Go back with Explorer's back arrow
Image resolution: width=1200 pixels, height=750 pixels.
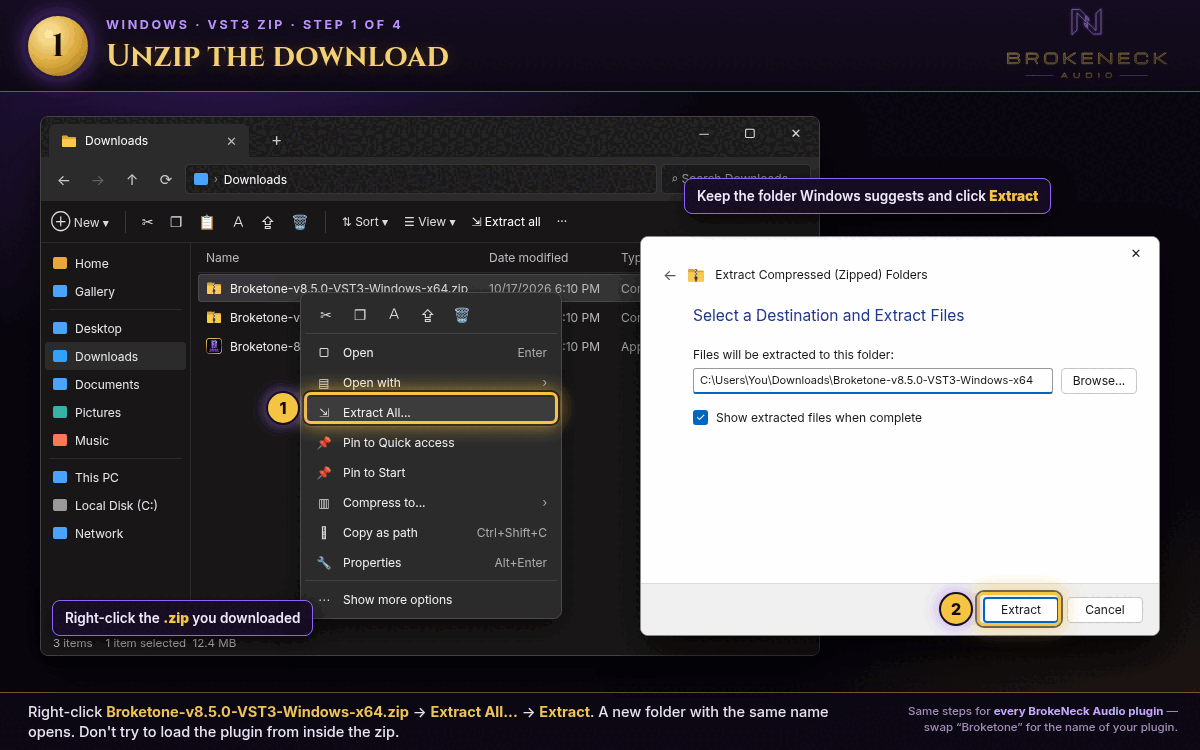tap(64, 180)
